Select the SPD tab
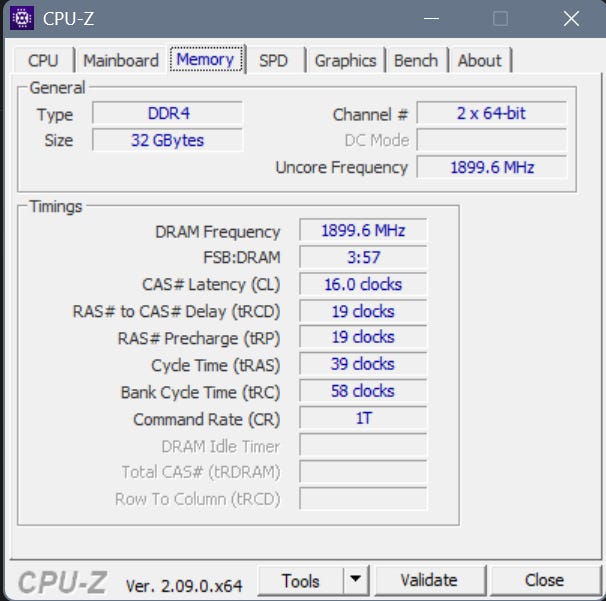The height and width of the screenshot is (601, 606). point(274,60)
